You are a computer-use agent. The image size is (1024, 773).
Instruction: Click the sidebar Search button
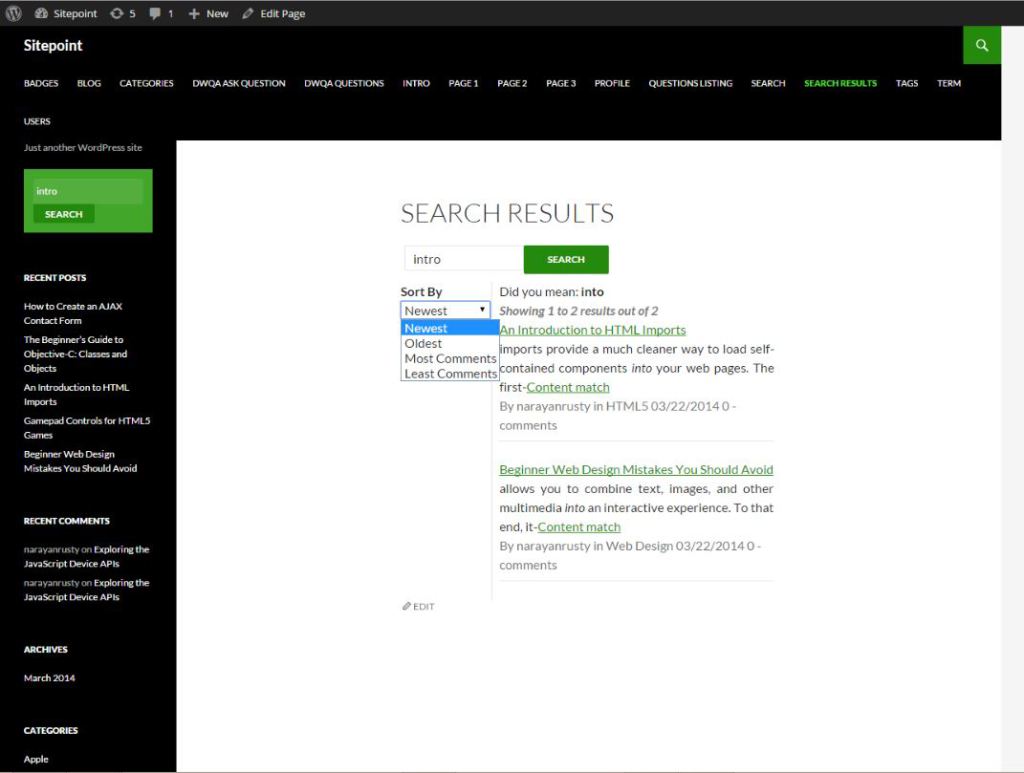coord(63,214)
